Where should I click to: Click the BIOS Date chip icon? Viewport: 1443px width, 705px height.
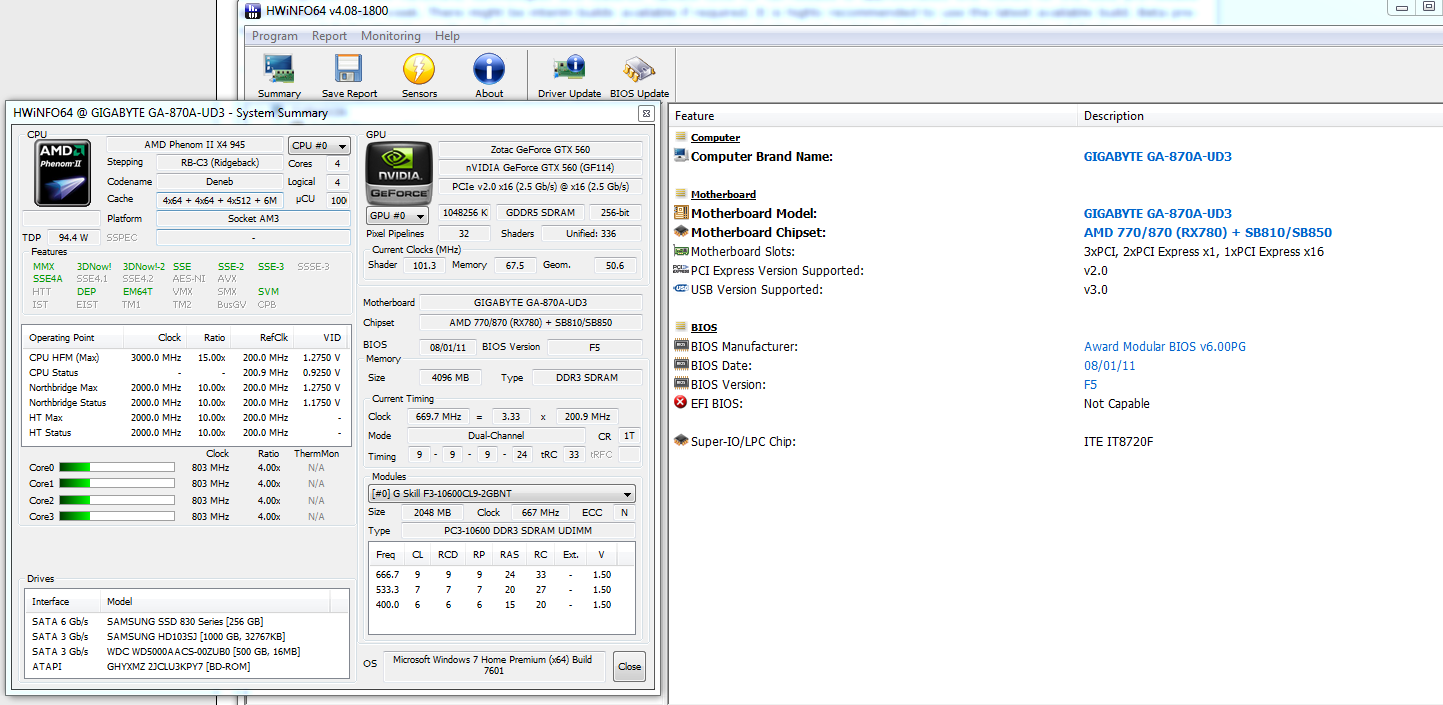click(x=681, y=365)
